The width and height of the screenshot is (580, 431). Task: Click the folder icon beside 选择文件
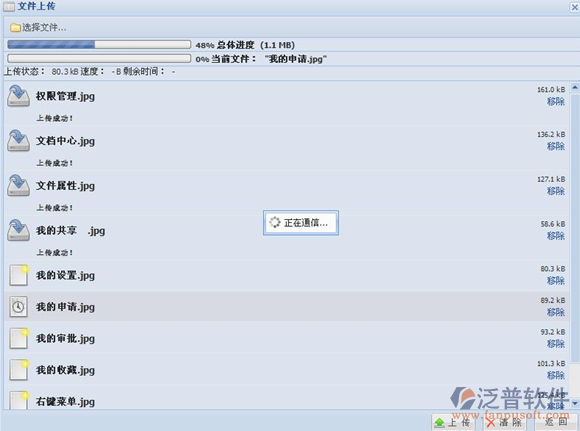point(15,28)
